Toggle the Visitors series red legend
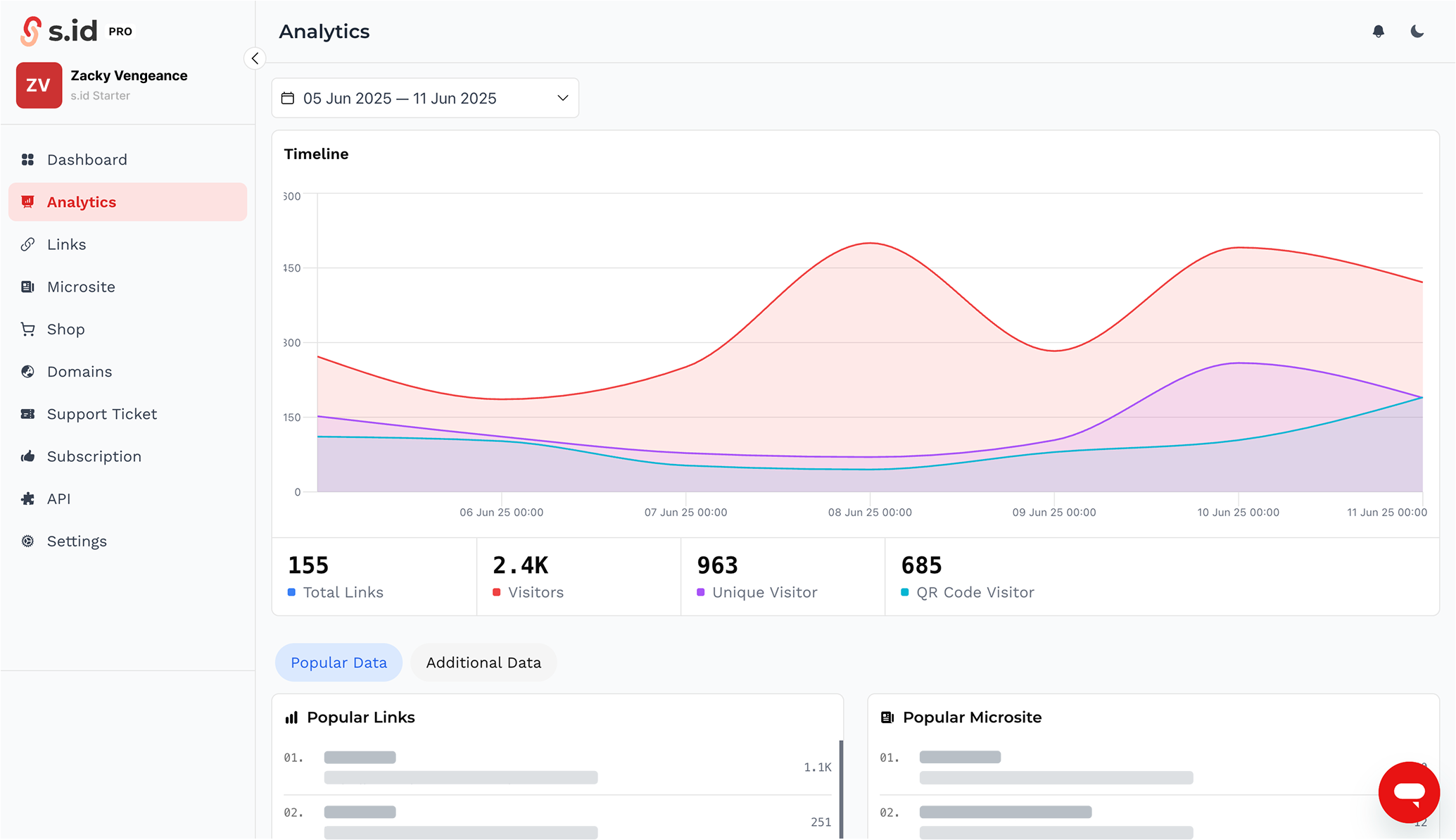This screenshot has width=1456, height=840. (x=497, y=592)
